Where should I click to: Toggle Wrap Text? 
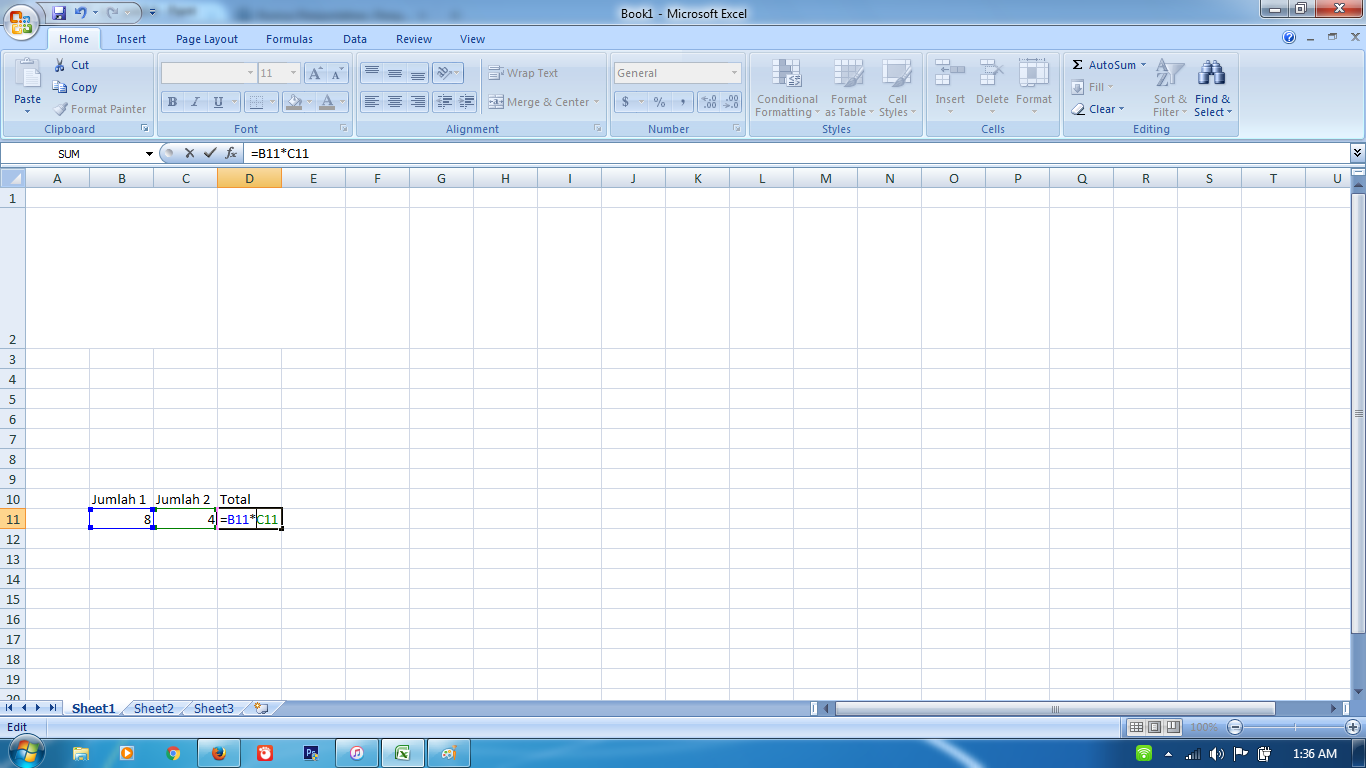(523, 73)
